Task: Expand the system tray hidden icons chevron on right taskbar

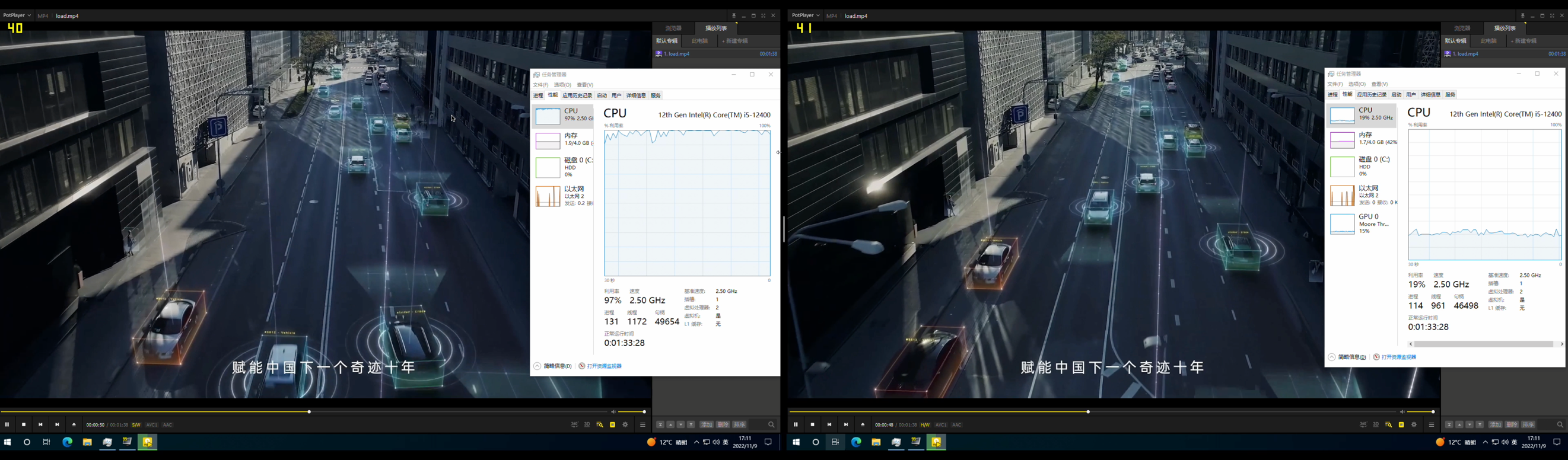Action: click(x=1485, y=442)
